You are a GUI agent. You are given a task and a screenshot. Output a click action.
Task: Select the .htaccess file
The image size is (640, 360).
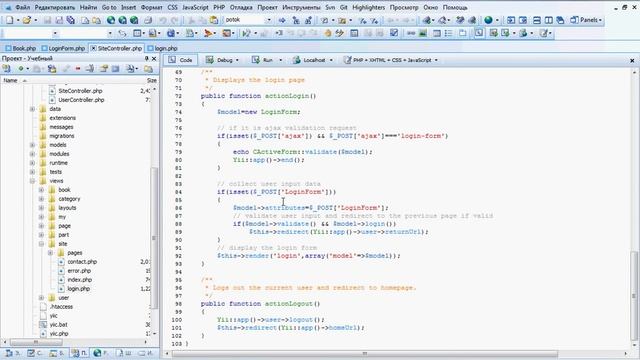click(61, 307)
